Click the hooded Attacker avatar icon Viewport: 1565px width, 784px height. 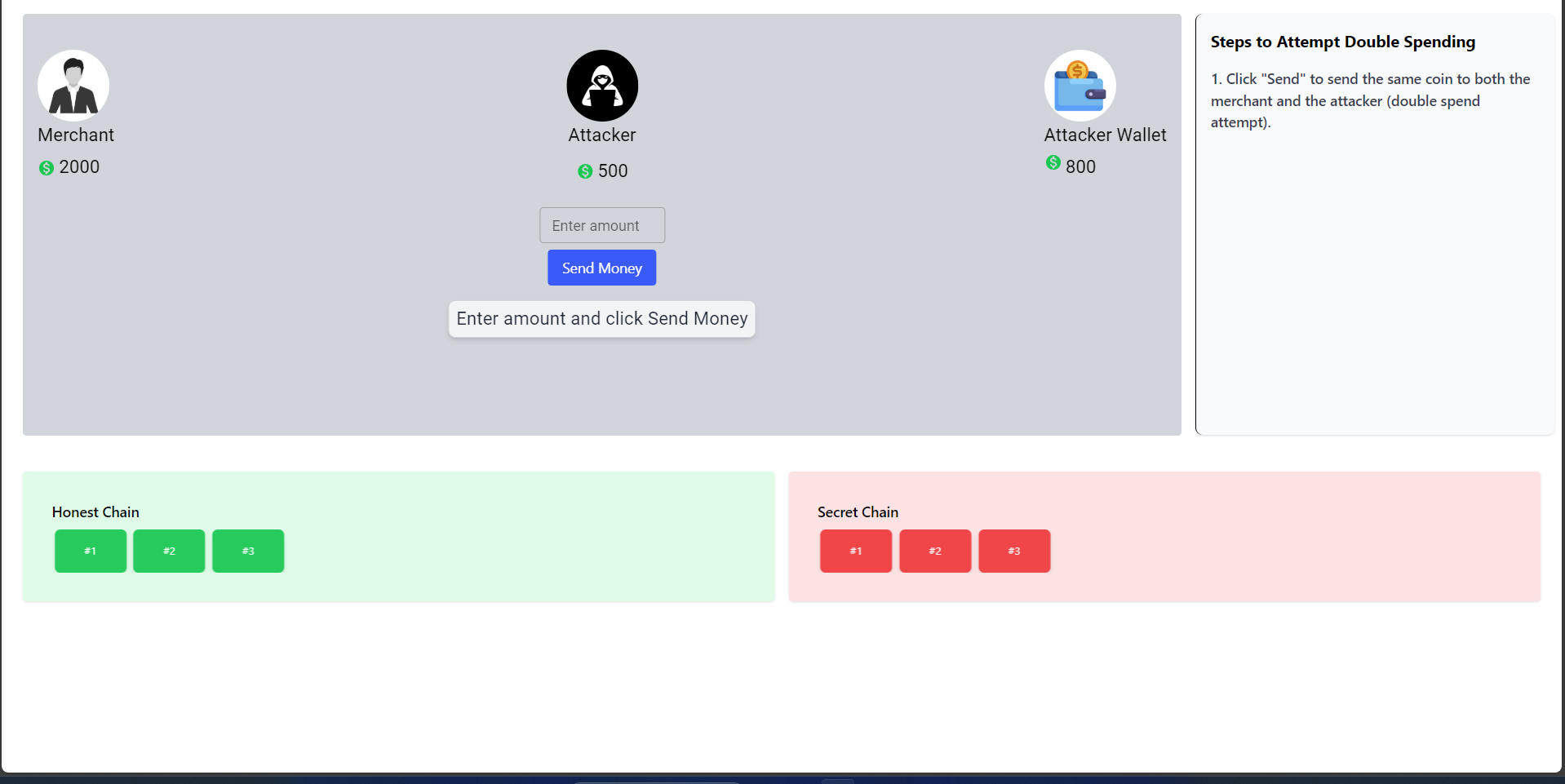(x=602, y=86)
